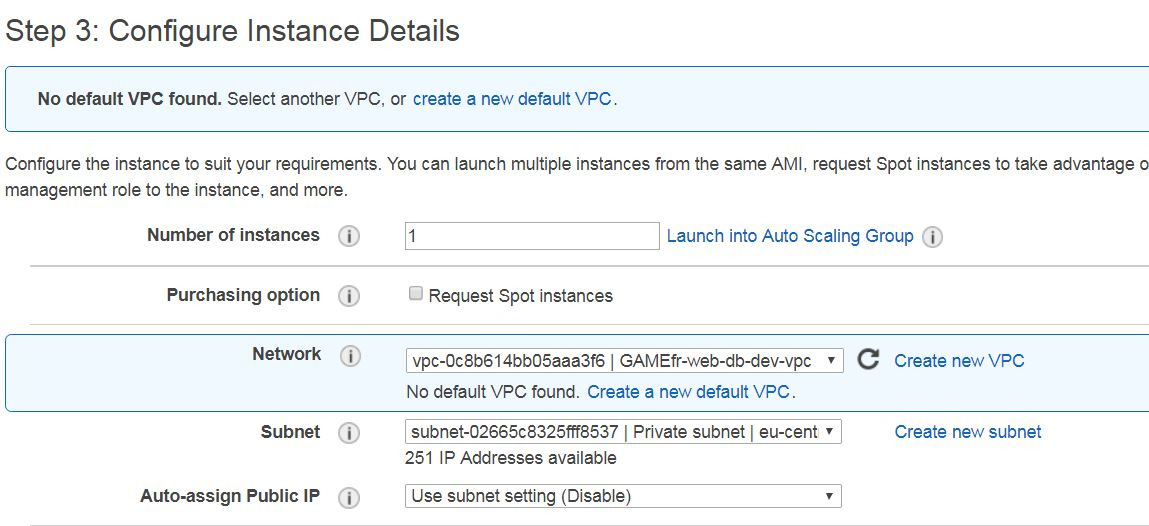1149x526 pixels.
Task: Click the dropdown arrow of the Subnet selector
Action: click(x=830, y=431)
